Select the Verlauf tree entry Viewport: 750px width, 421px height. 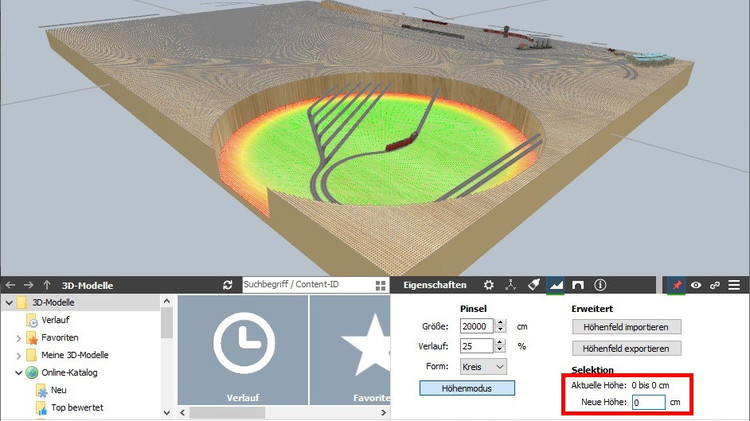coord(55,320)
